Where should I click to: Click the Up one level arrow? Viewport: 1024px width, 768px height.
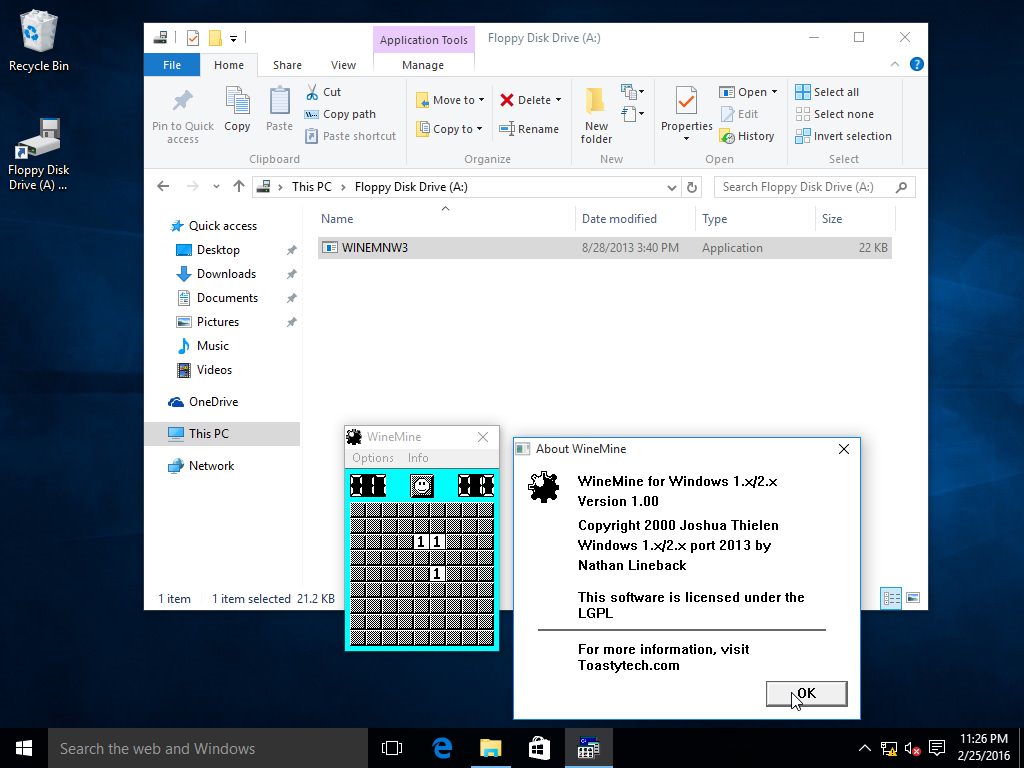[x=238, y=187]
